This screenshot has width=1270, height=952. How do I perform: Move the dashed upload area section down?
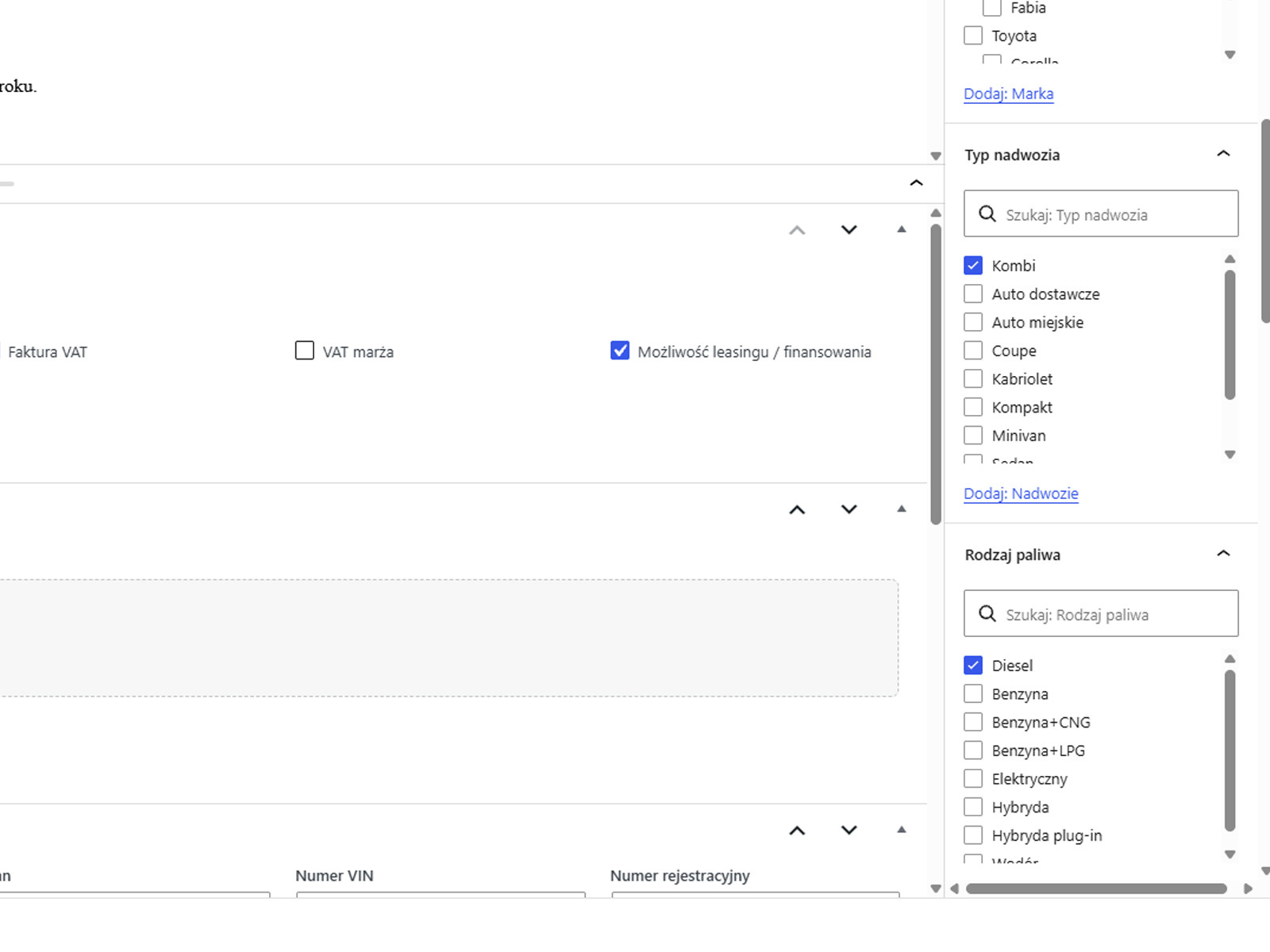tap(849, 509)
